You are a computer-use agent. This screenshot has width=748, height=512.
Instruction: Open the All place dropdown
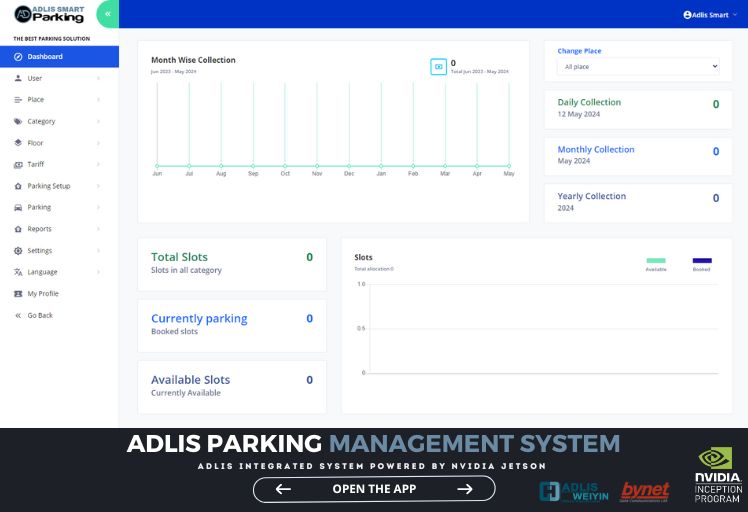tap(638, 66)
